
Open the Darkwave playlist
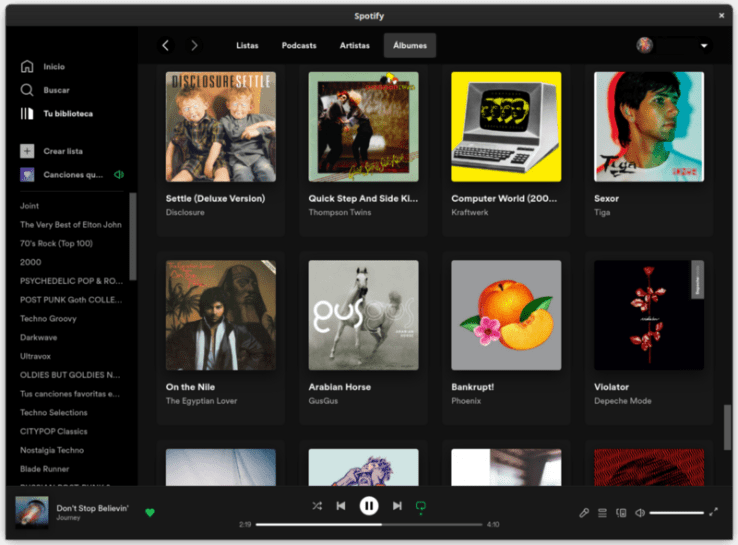pos(38,337)
